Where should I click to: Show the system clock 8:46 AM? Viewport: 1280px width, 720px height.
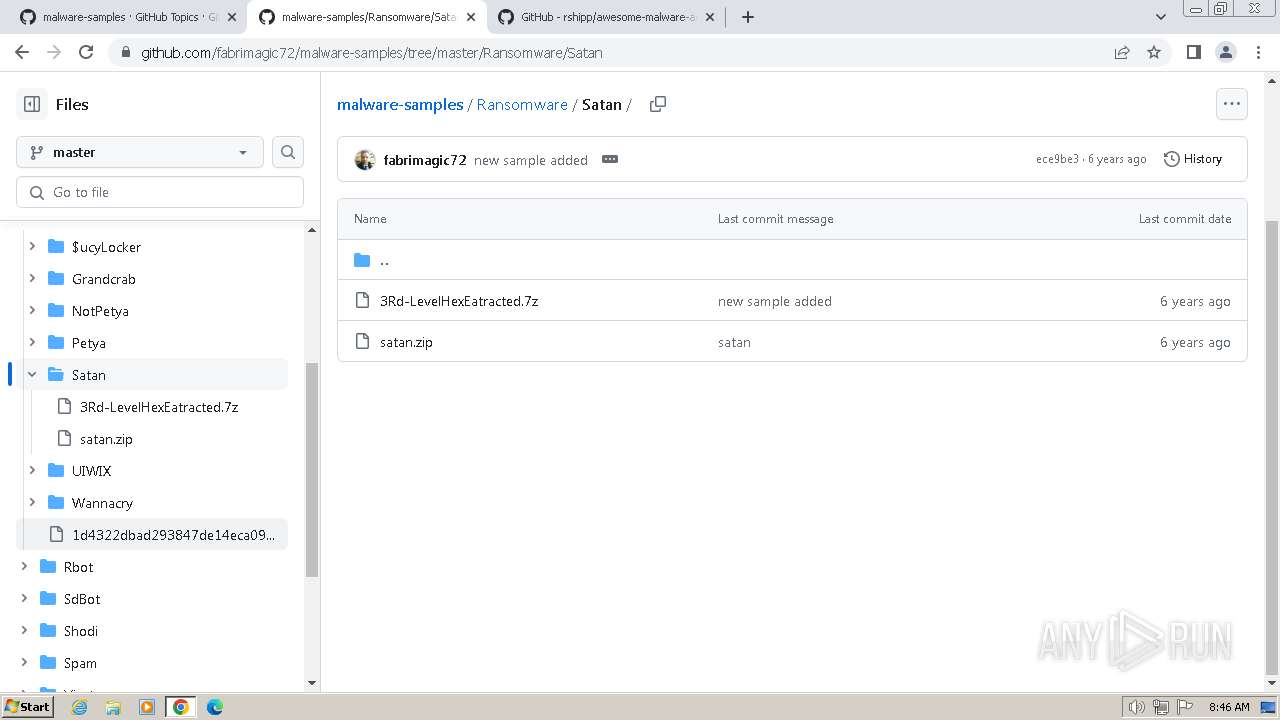coord(1229,707)
